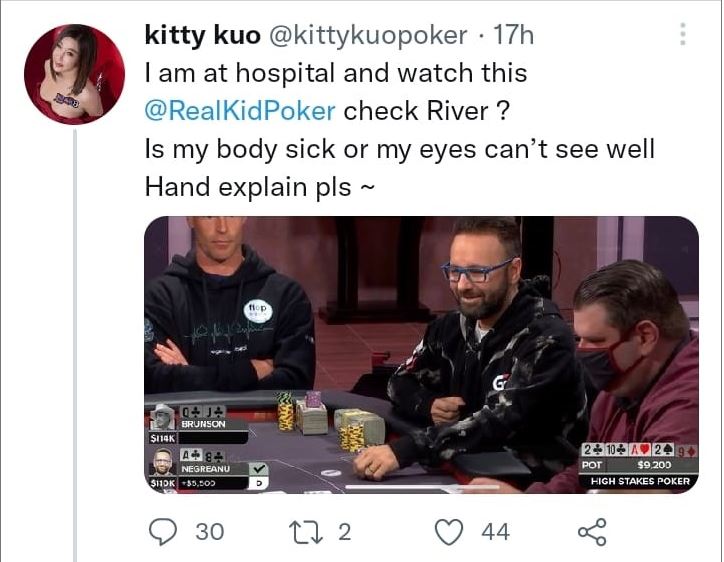
Task: Click the reply count 30
Action: click(210, 532)
